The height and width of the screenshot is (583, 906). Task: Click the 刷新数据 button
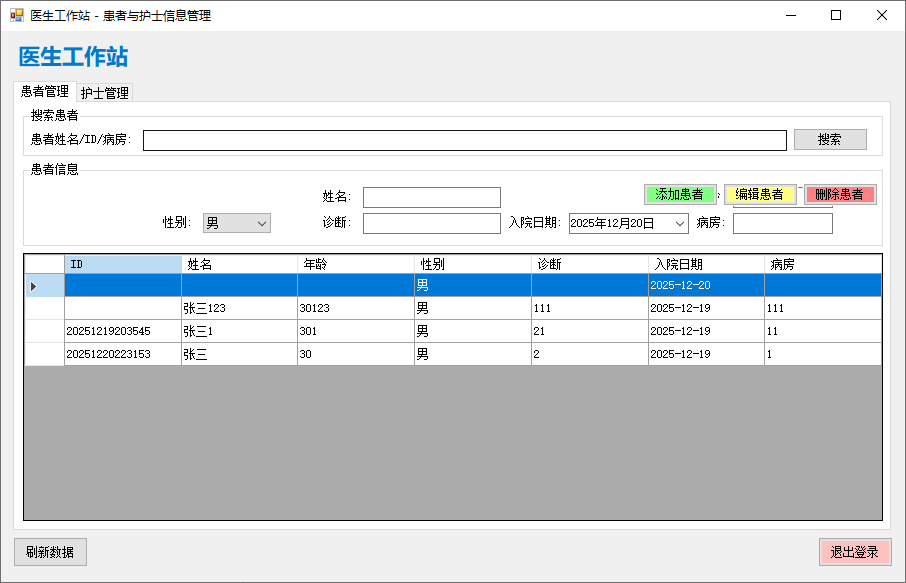50,552
